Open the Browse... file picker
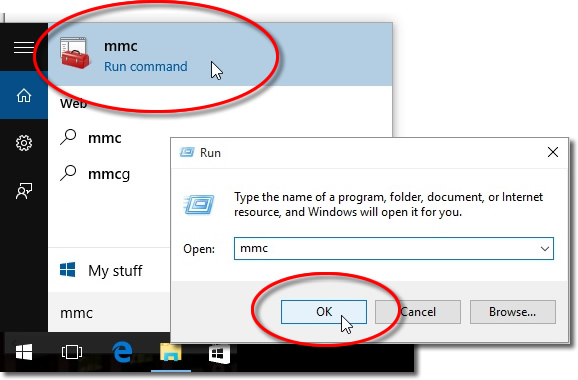 click(x=512, y=312)
